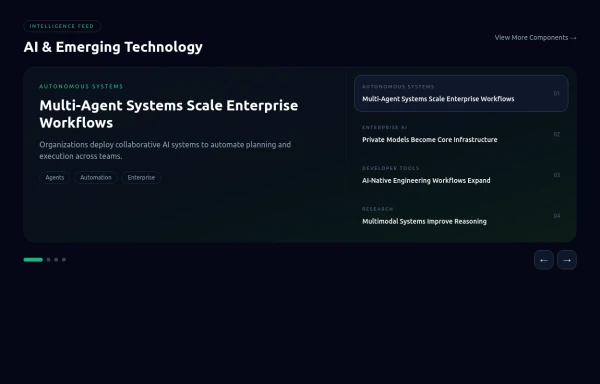The image size is (600, 384).
Task: Click the active green pagination indicator
Action: 33,260
